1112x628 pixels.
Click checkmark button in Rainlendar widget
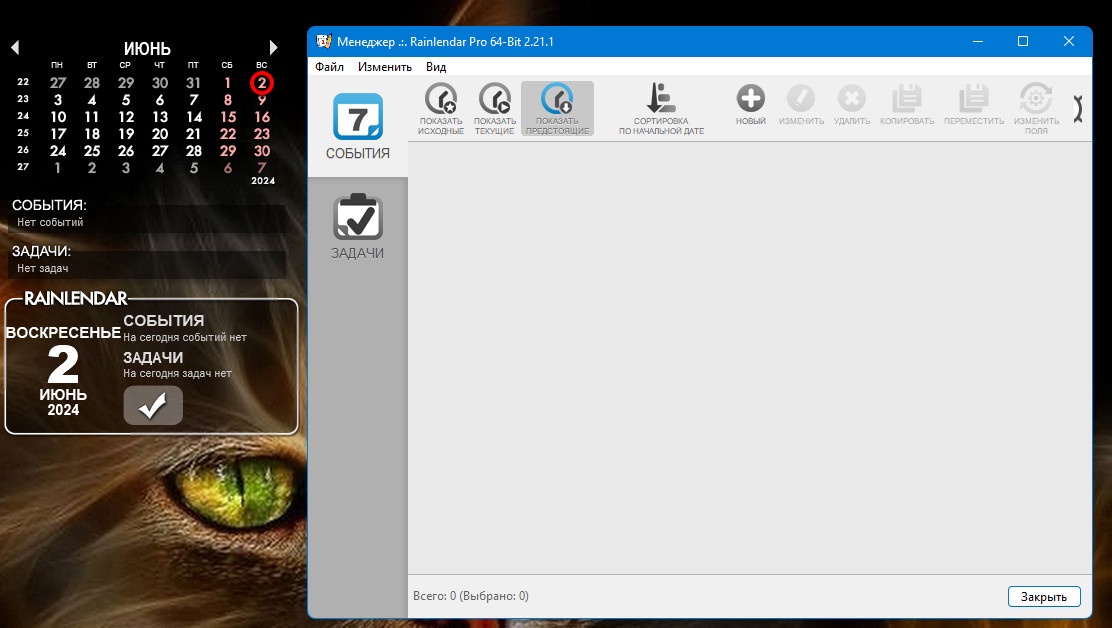(153, 405)
